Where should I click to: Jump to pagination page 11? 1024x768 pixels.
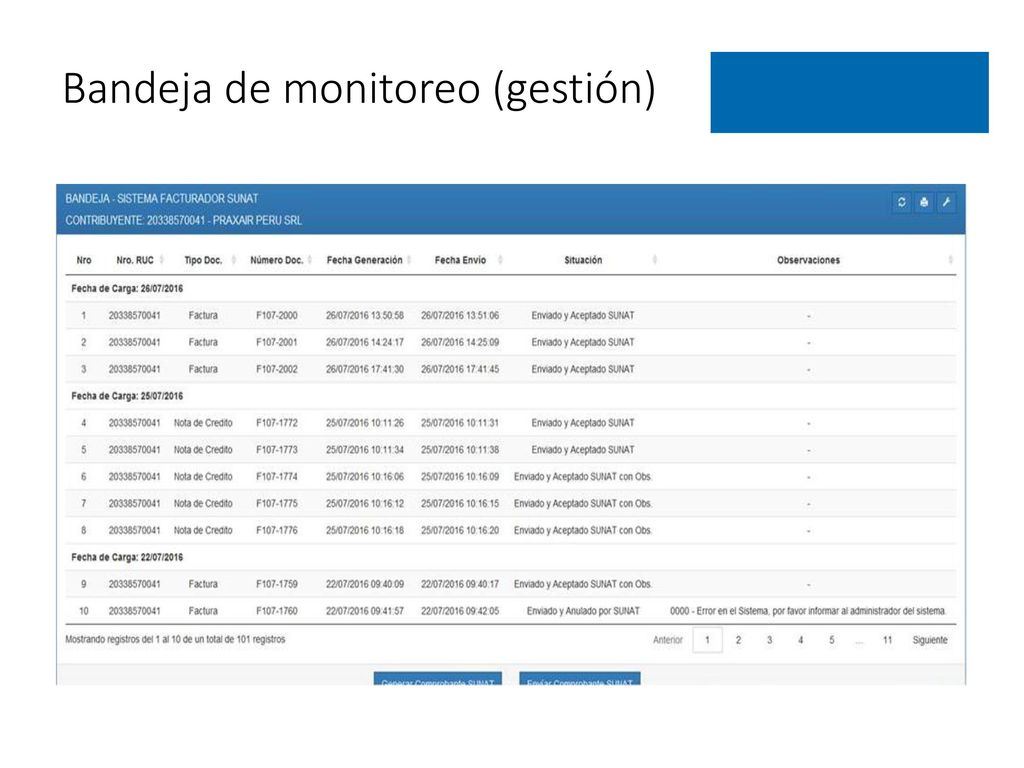point(887,640)
